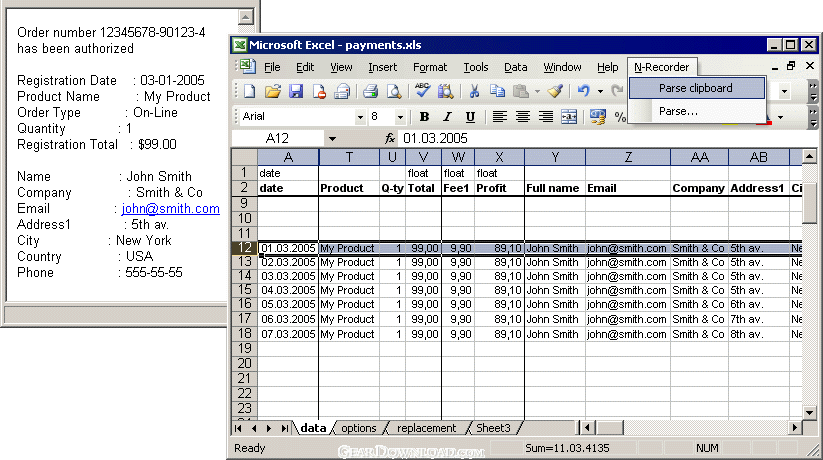Click the Paste clipboard icon
This screenshot has height=460, width=823.
521,91
